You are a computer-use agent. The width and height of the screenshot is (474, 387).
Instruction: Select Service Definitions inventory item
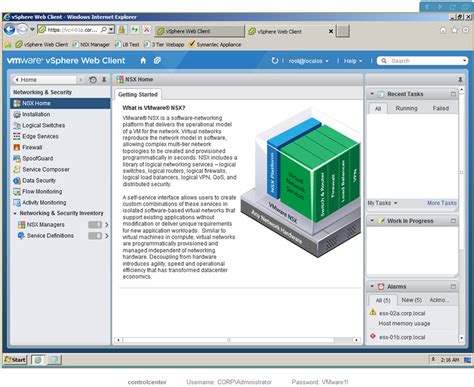pyautogui.click(x=50, y=236)
